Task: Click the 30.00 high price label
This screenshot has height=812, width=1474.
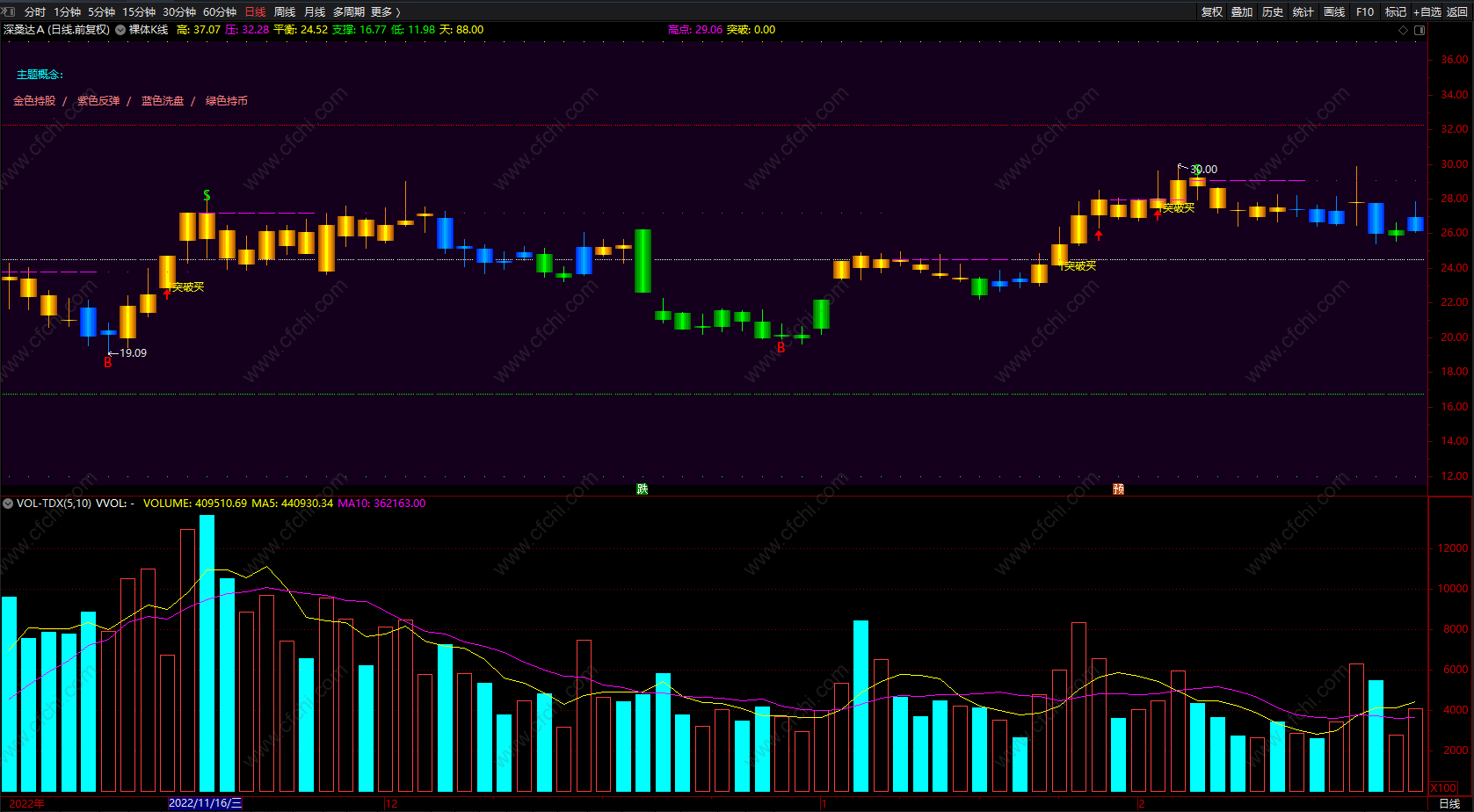Action: (1203, 170)
